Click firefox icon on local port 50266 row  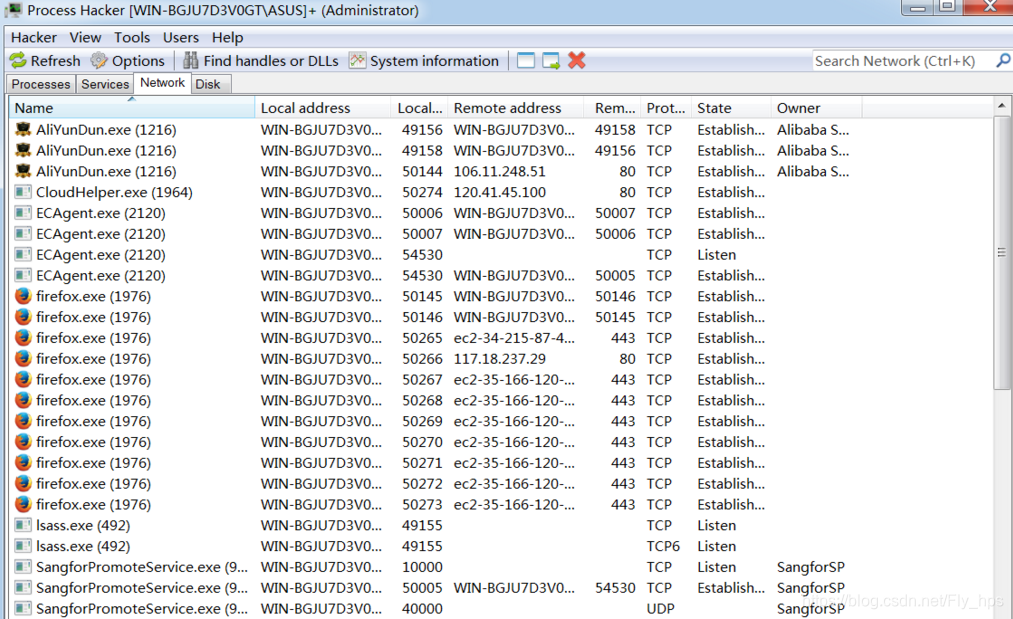pos(23,358)
